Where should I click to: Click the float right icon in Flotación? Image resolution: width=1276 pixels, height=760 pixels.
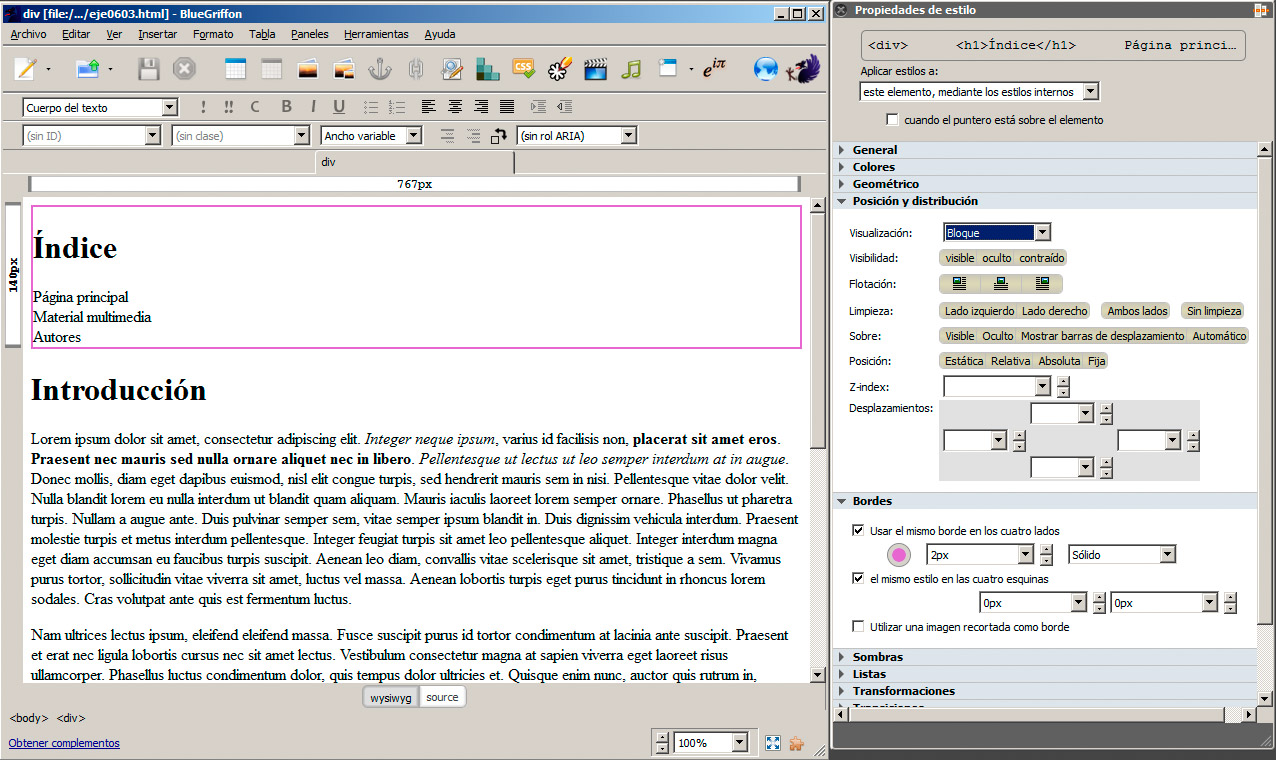point(1042,284)
